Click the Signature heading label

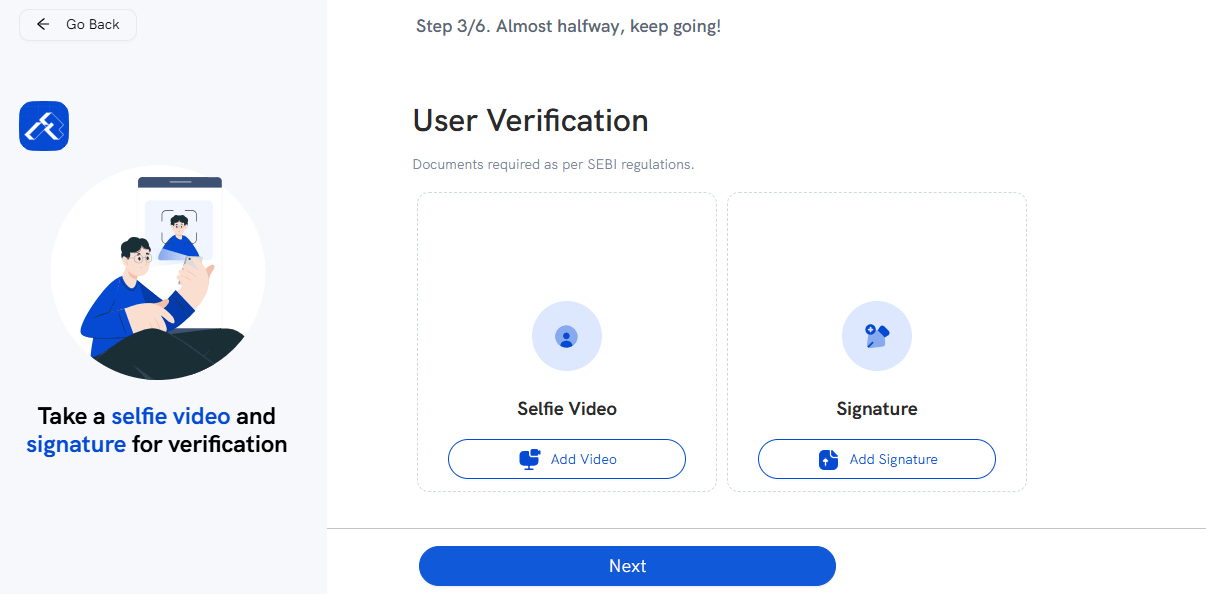pos(877,408)
